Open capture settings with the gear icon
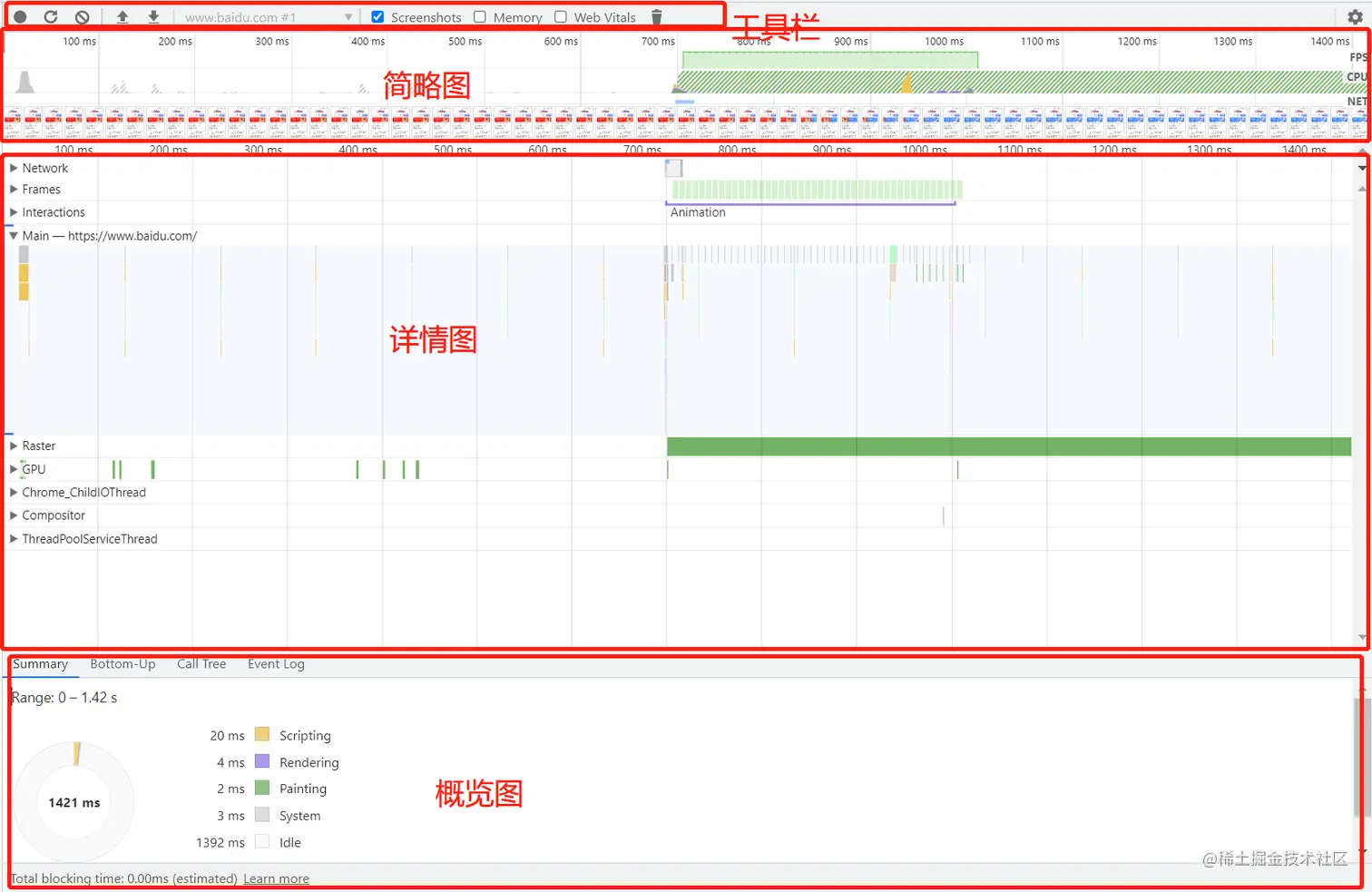Image resolution: width=1372 pixels, height=892 pixels. coord(1355,17)
